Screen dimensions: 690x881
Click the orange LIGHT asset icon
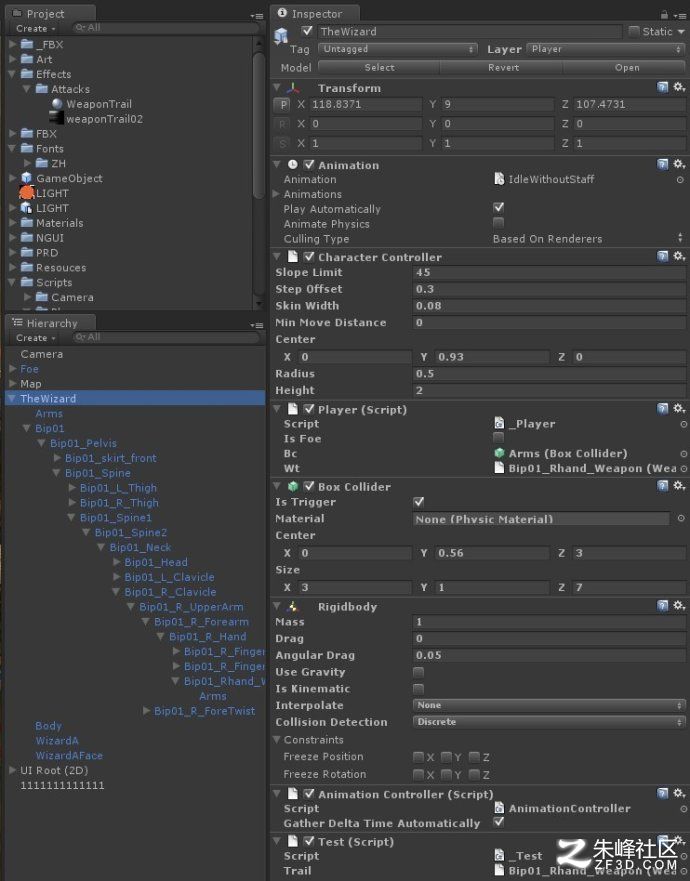26,193
